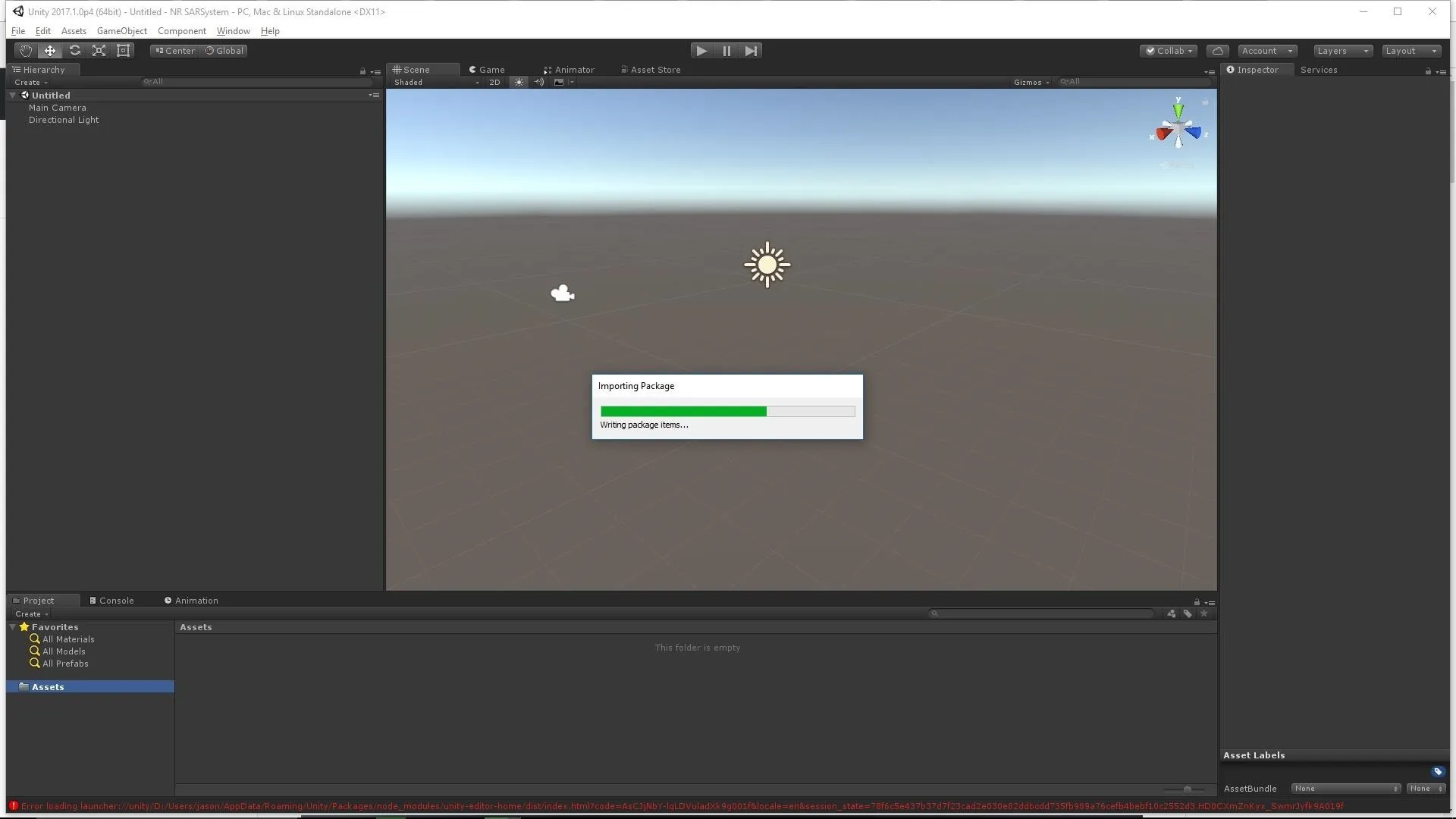1456x819 pixels.
Task: Click the Center pivot button
Action: tap(174, 51)
